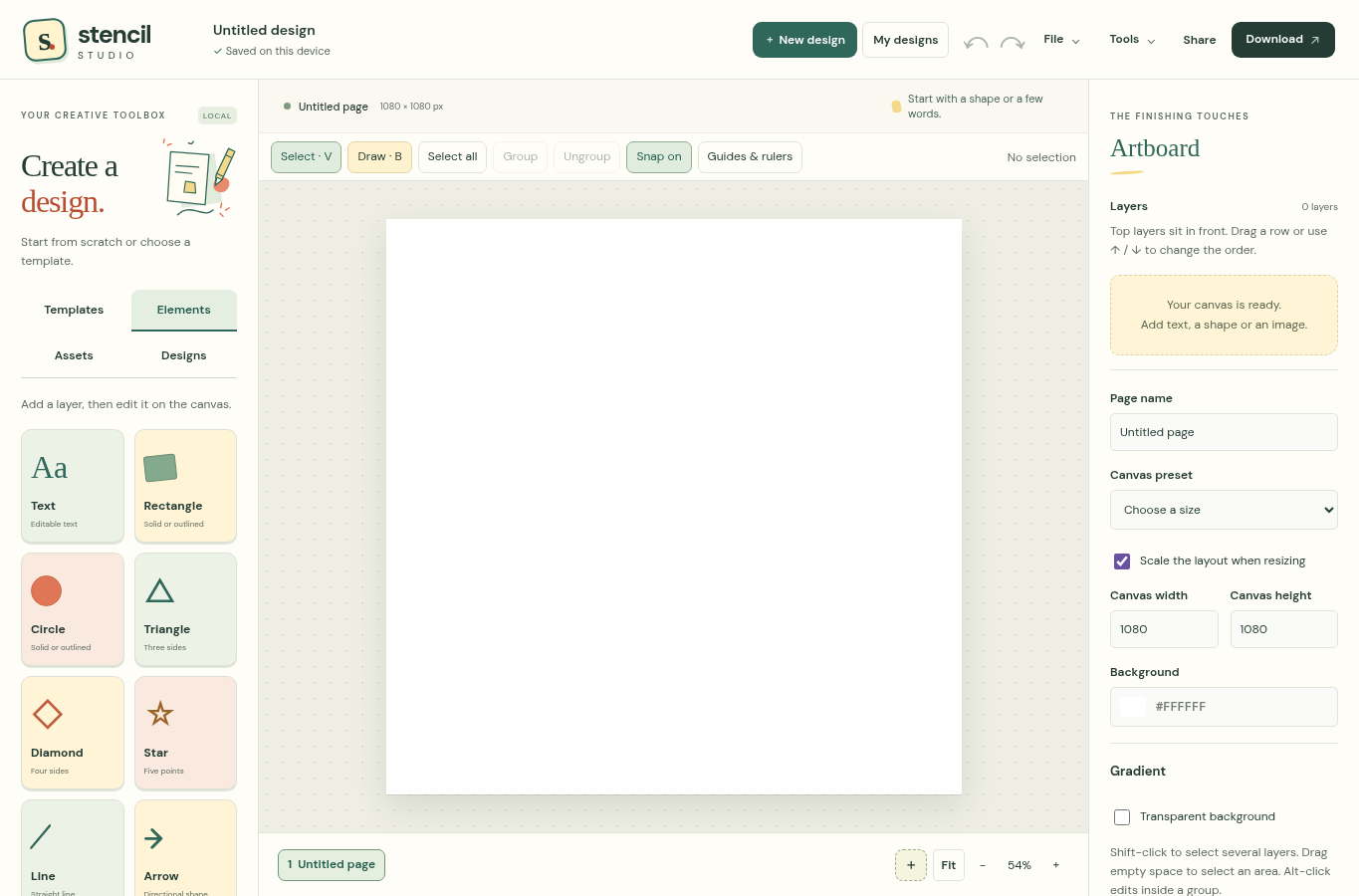Add the Triangle shape element
Viewport: 1359px width, 896px height.
(185, 609)
